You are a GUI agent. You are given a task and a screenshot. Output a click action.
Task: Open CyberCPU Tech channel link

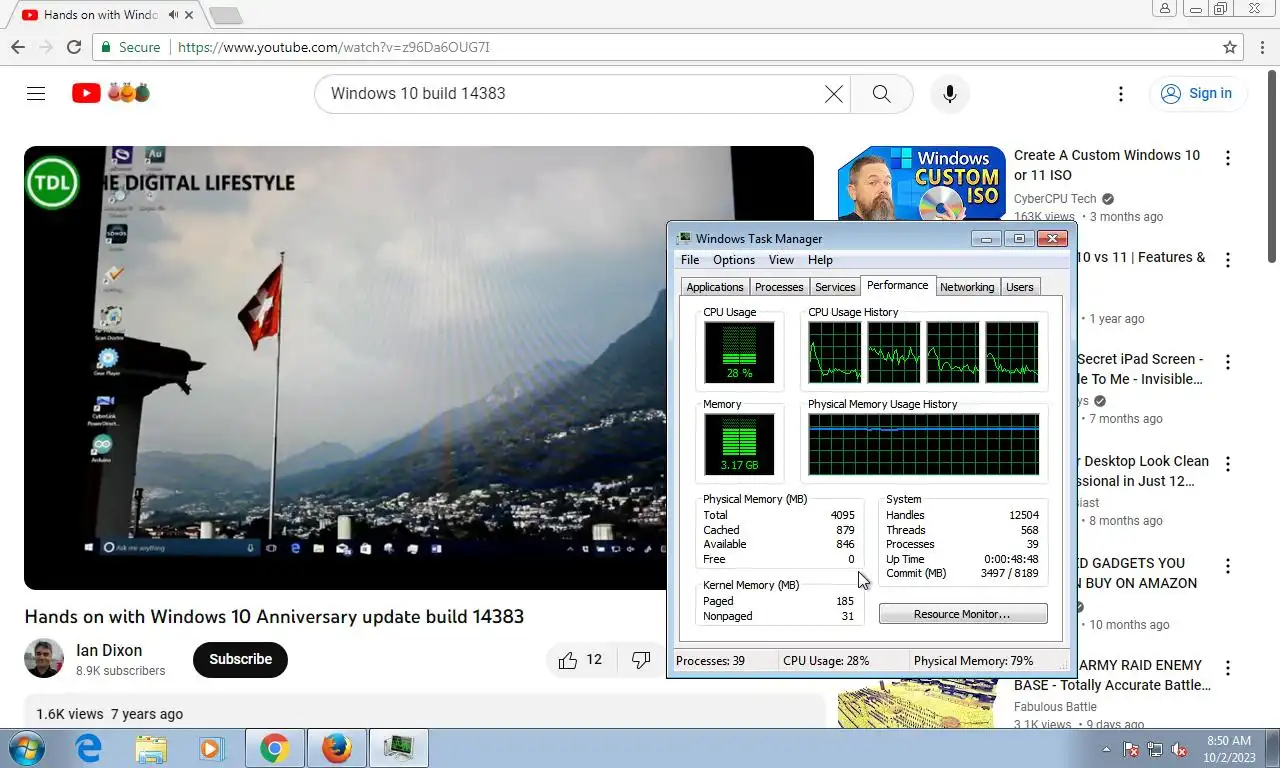click(1055, 199)
